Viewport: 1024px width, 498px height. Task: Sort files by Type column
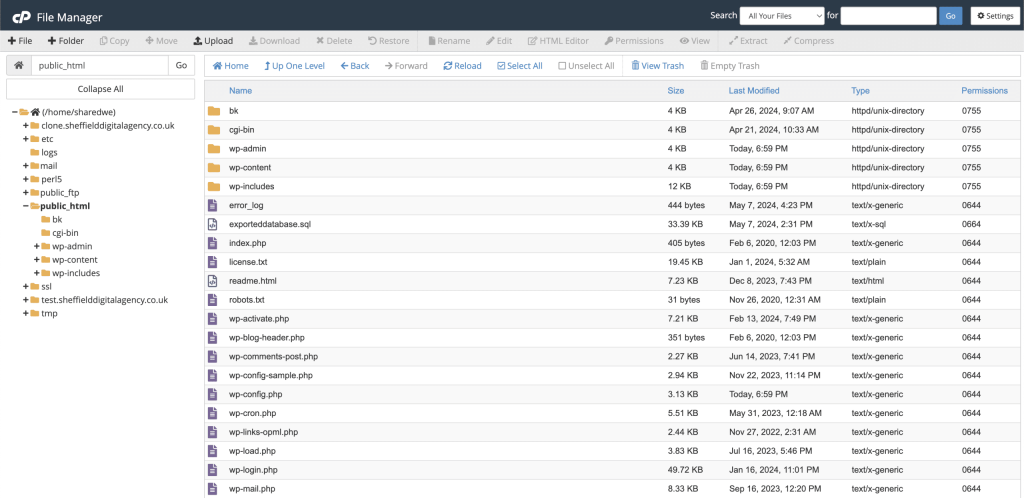860,91
